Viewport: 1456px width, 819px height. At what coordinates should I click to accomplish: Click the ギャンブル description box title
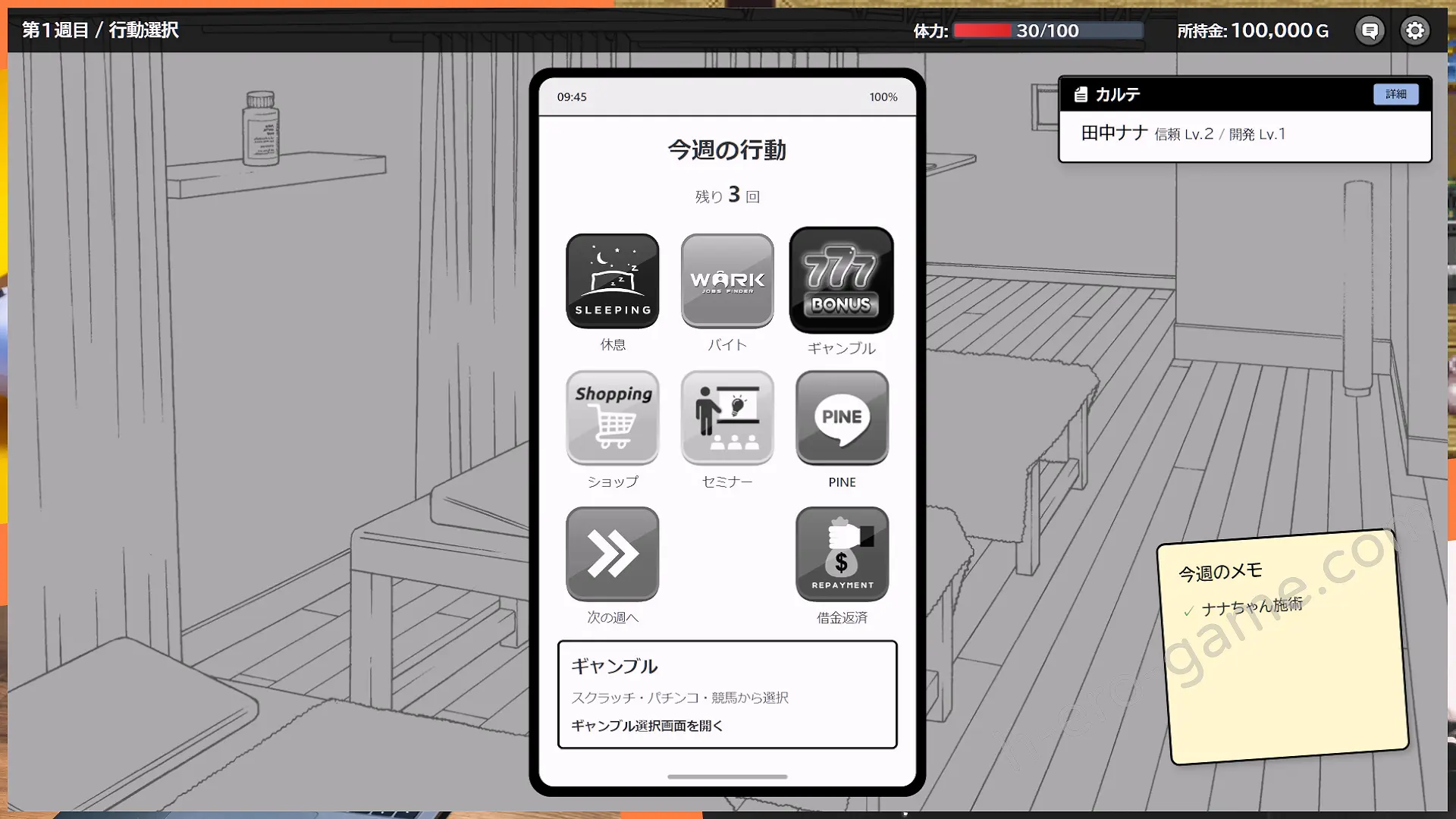tap(614, 666)
